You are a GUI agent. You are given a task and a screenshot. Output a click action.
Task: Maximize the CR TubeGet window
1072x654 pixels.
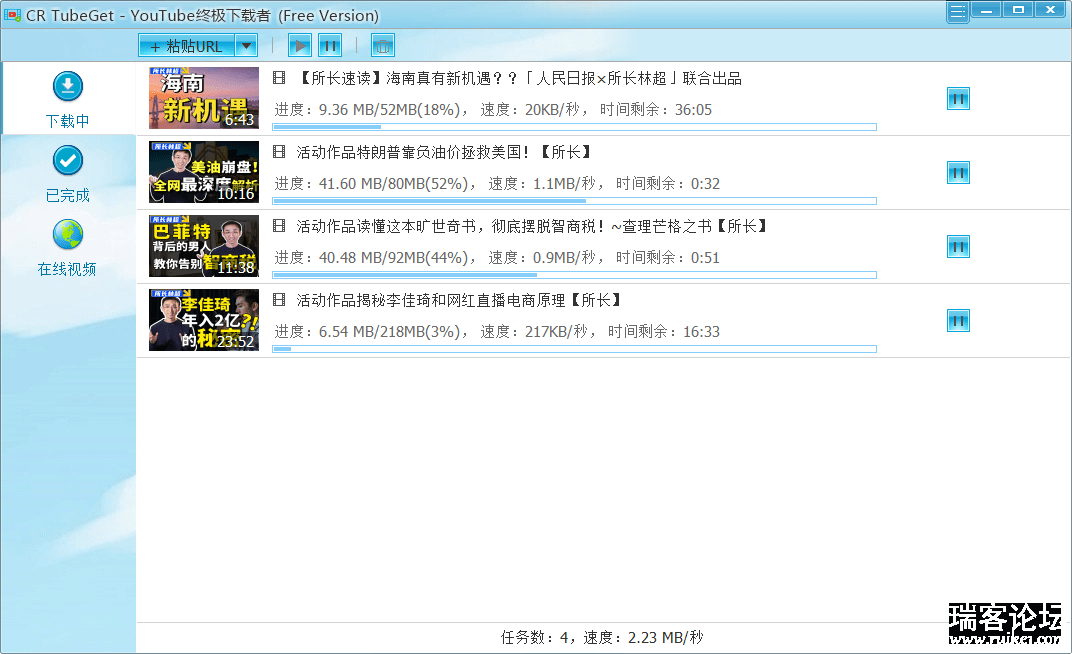1018,10
